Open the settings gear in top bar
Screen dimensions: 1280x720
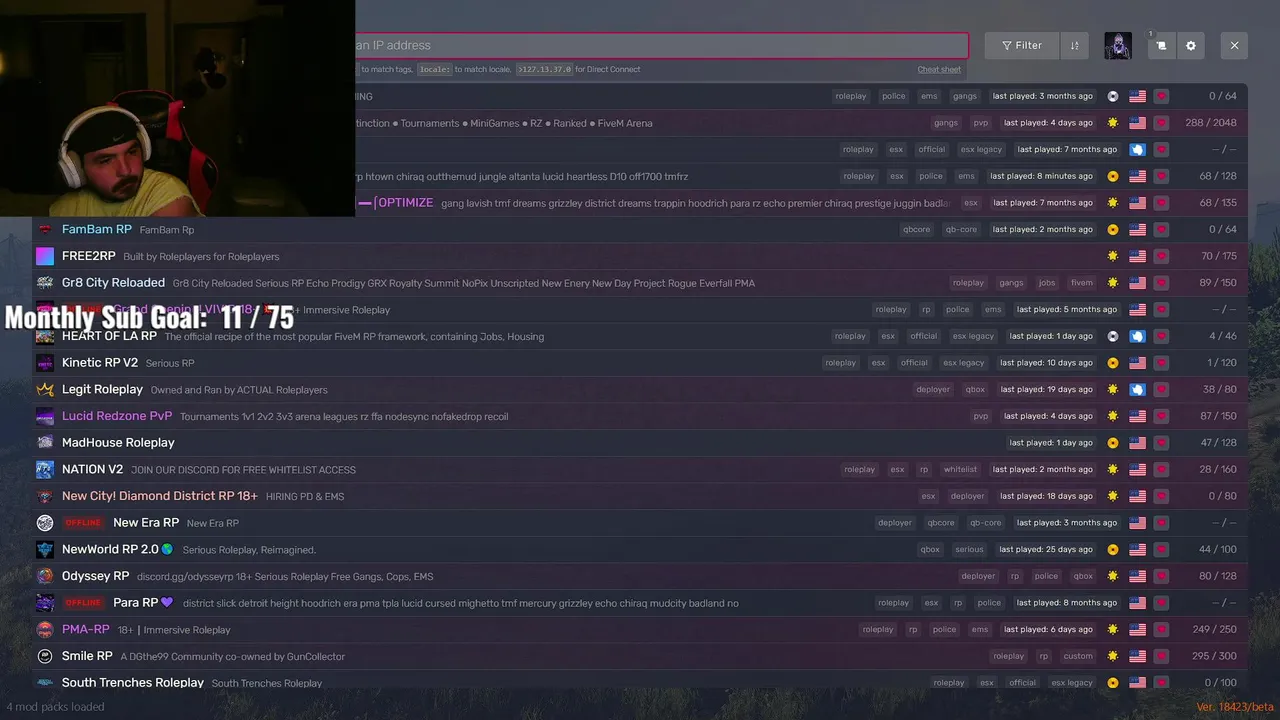(x=1190, y=45)
